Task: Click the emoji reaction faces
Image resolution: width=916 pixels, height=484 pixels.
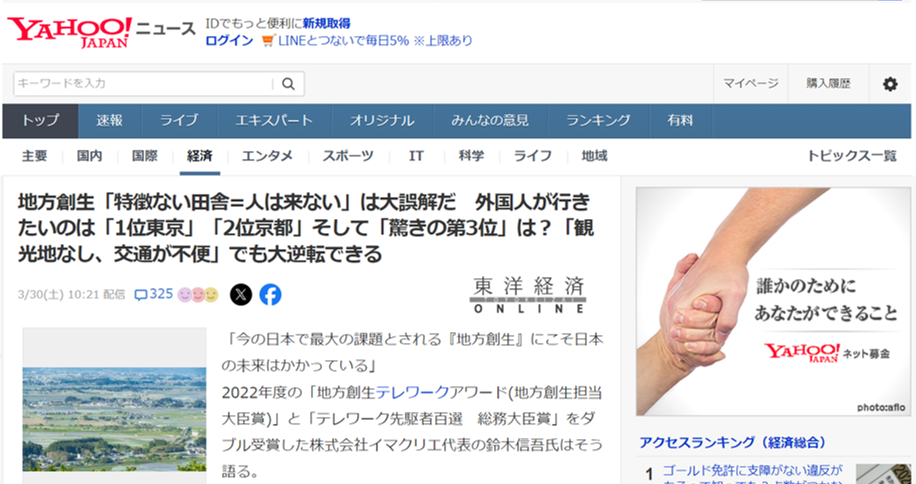Action: point(198,295)
